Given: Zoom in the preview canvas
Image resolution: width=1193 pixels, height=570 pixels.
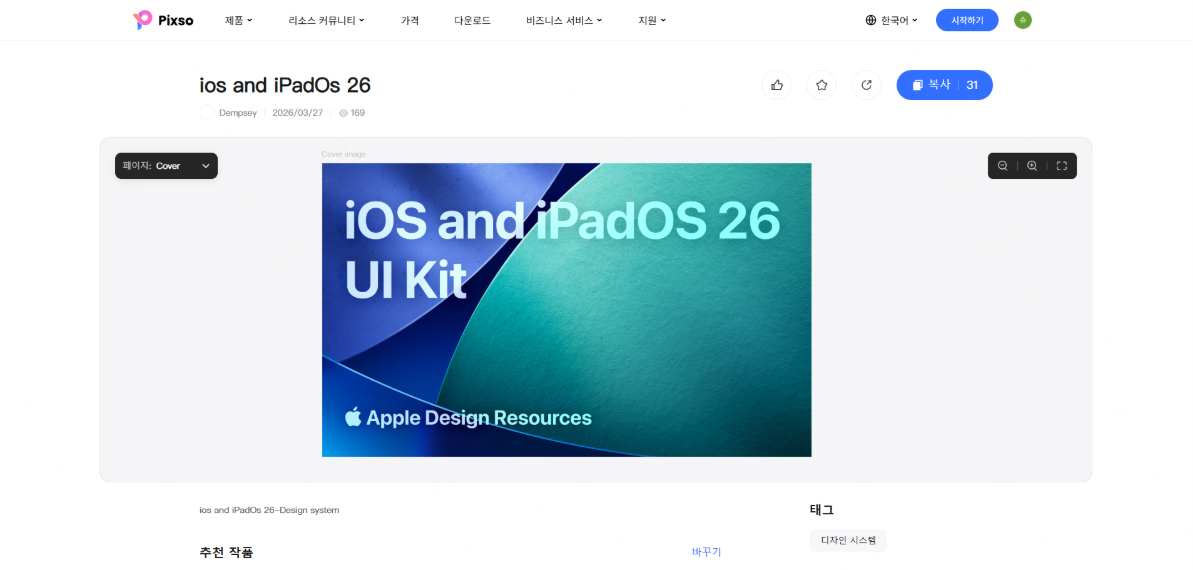Looking at the screenshot, I should pos(1032,166).
